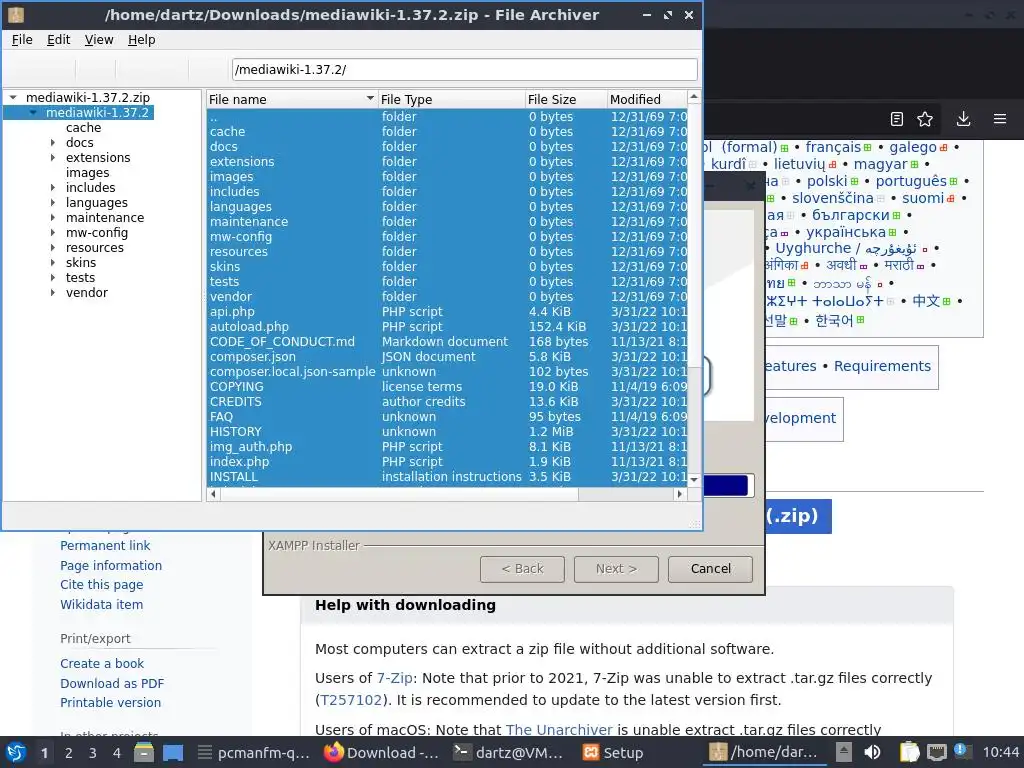The image size is (1024, 768).
Task: Expand the skins folder in tree
Action: [x=53, y=263]
